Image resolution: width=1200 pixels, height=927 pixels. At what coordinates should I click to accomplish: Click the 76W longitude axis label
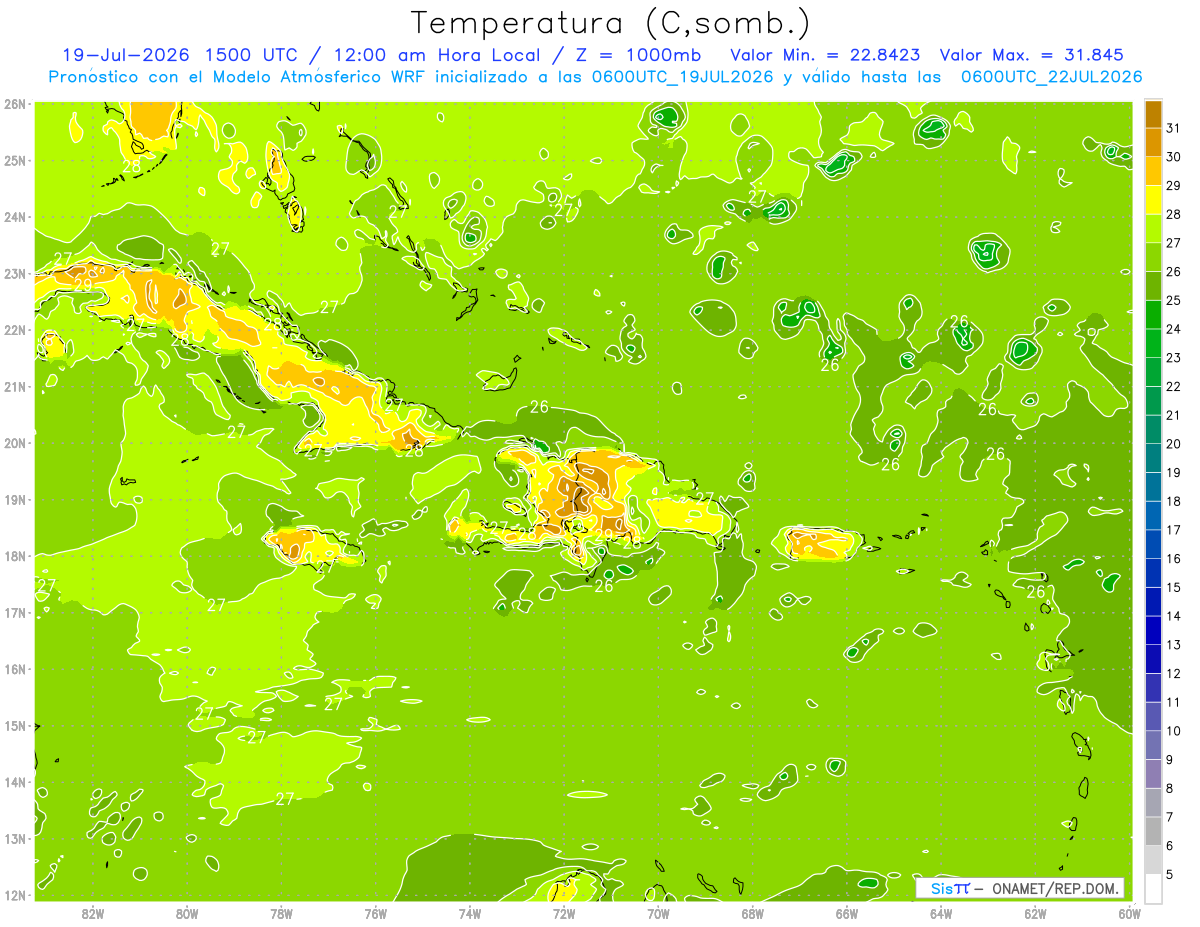point(375,913)
